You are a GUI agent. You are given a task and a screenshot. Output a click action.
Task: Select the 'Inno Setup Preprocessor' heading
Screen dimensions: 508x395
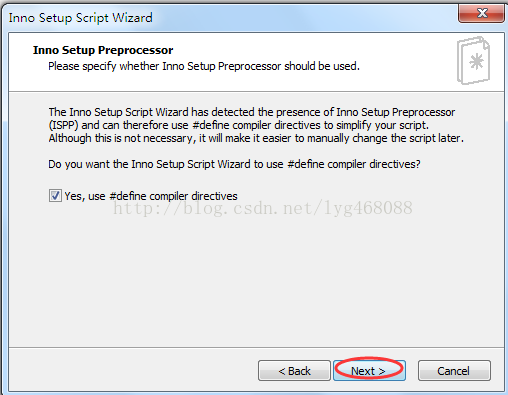pyautogui.click(x=103, y=50)
